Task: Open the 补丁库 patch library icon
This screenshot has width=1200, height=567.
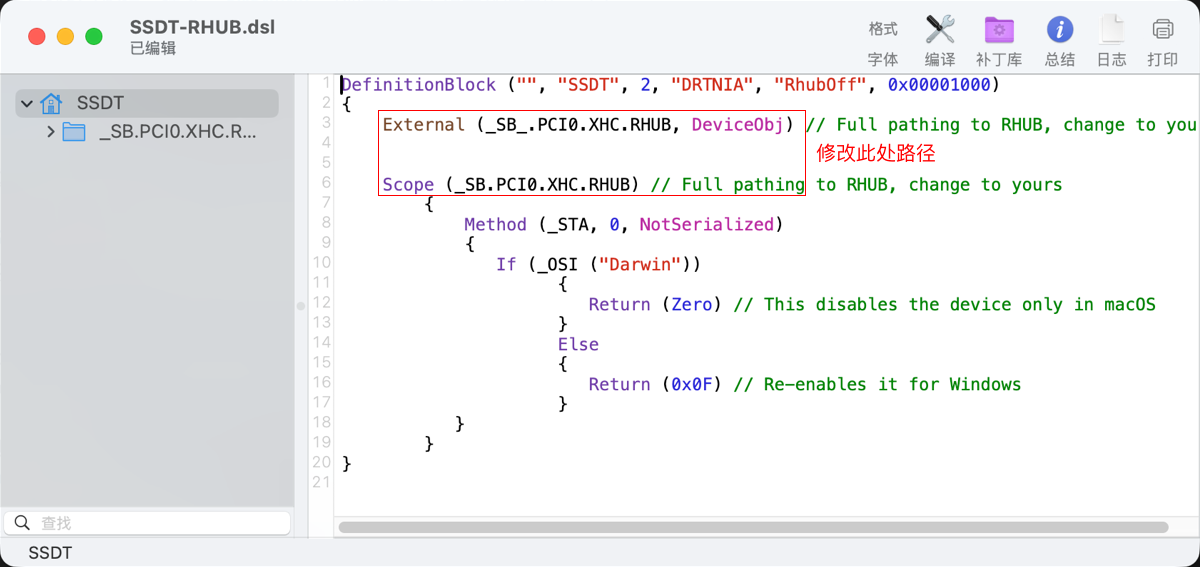Action: click(x=997, y=30)
